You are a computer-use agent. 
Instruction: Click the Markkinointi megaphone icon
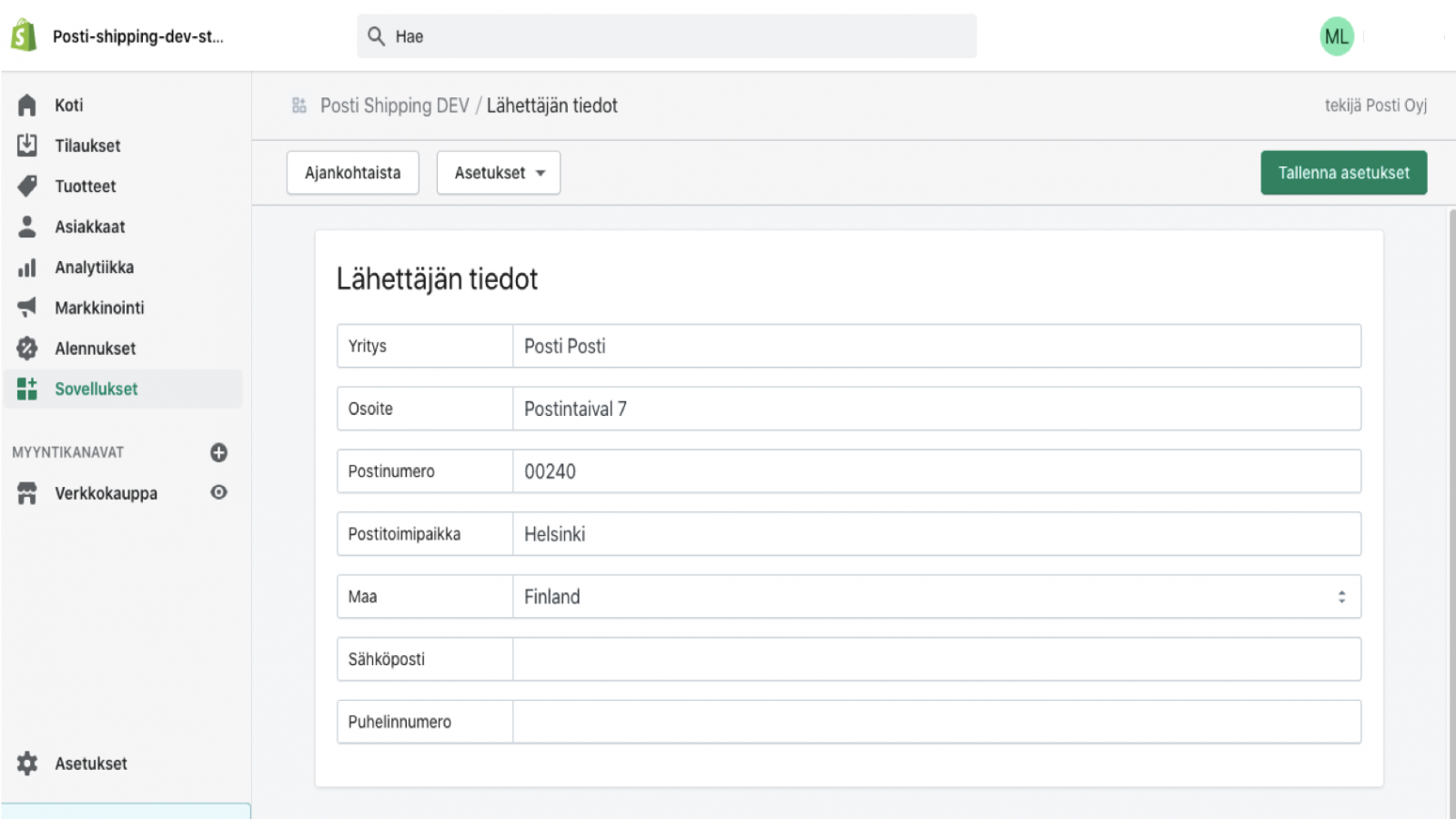[27, 308]
